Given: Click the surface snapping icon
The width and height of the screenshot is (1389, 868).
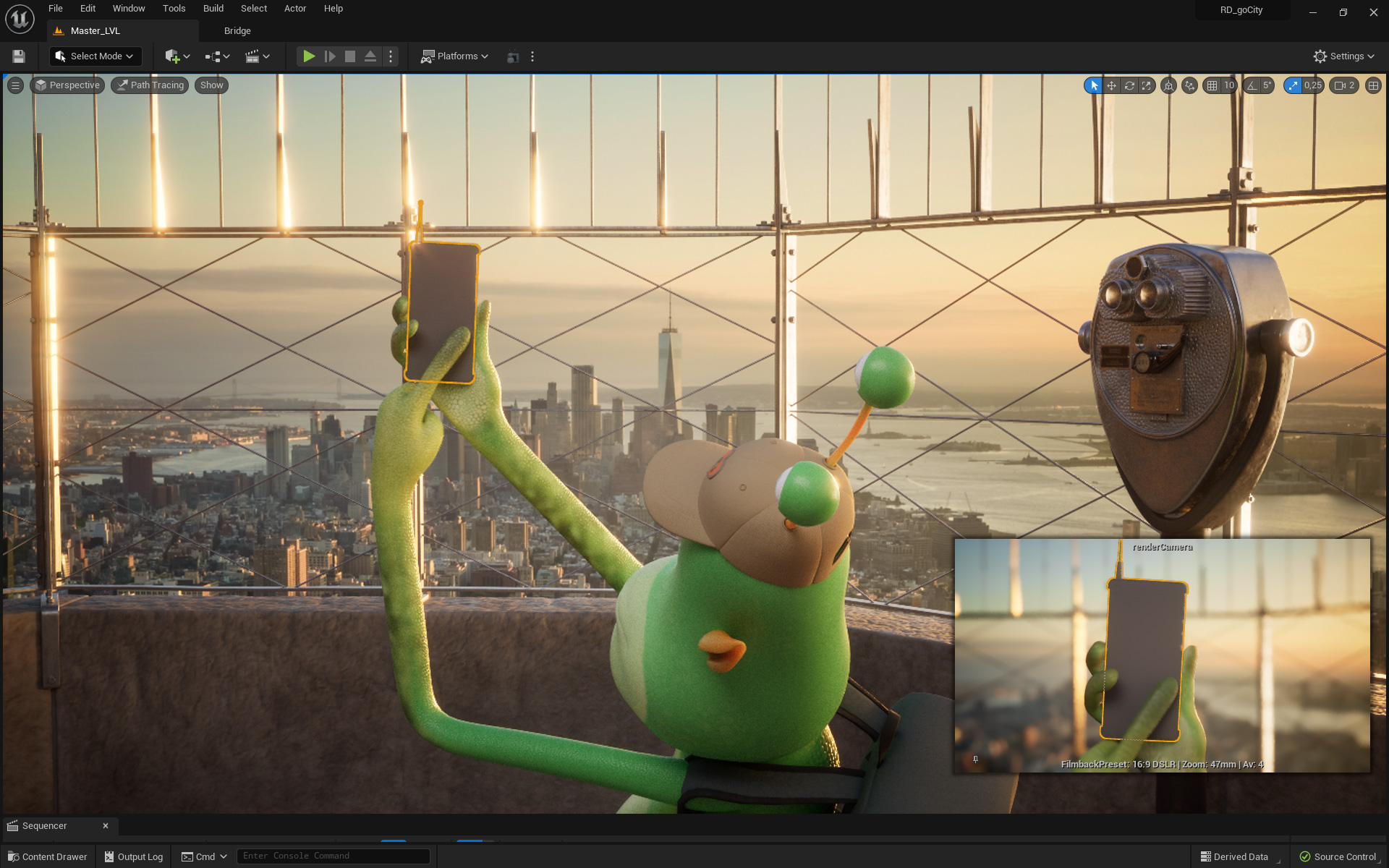Looking at the screenshot, I should click(x=1189, y=85).
